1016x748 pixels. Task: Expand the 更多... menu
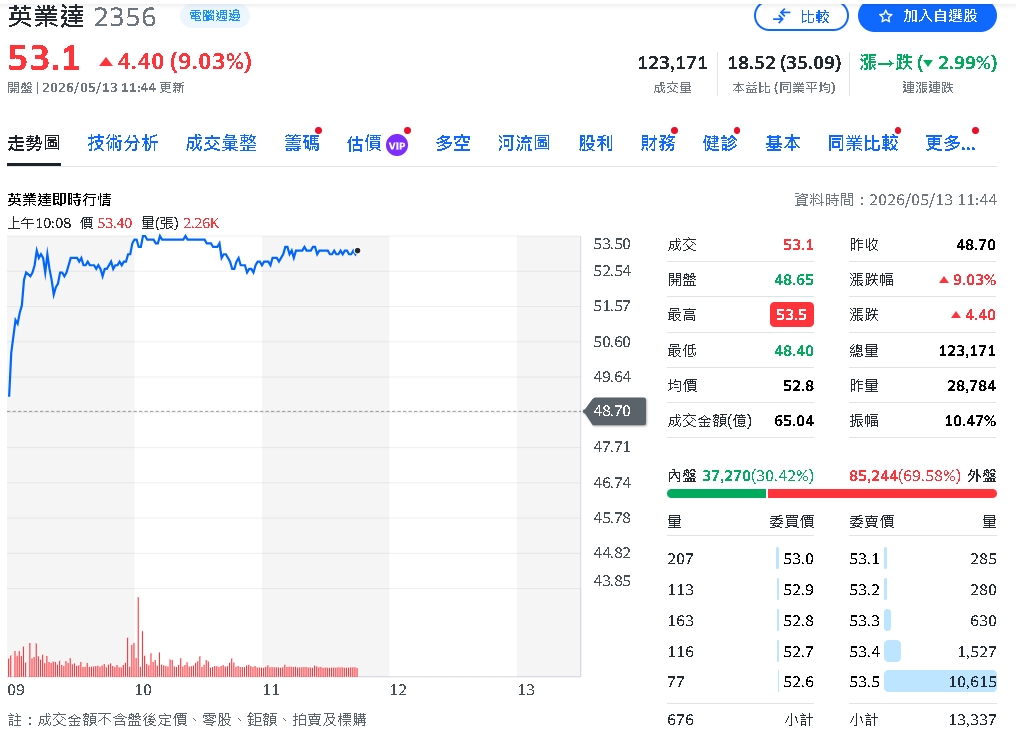point(950,143)
